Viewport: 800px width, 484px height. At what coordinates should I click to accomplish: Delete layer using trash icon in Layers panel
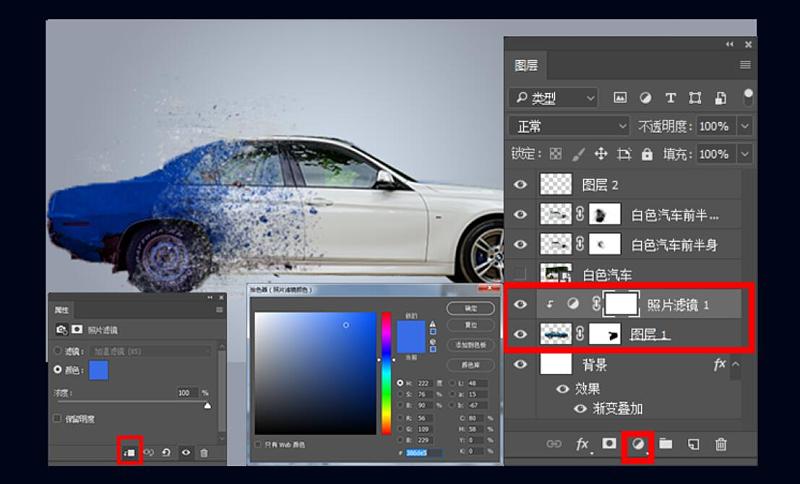720,444
